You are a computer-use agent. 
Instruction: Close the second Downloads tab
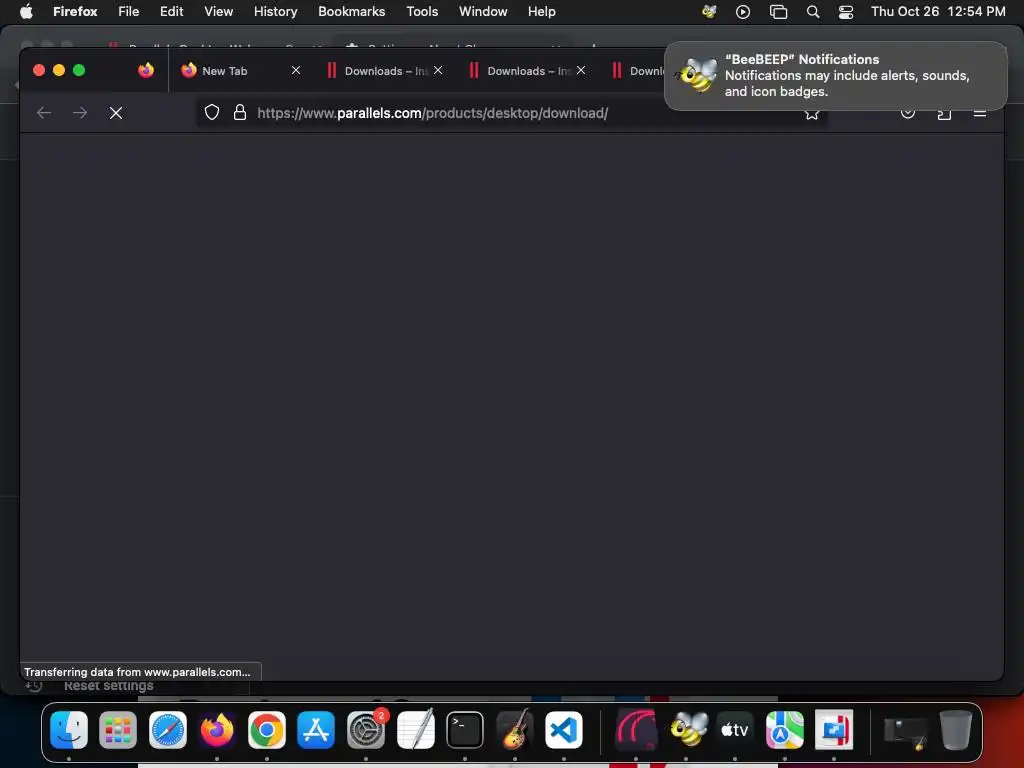[581, 70]
